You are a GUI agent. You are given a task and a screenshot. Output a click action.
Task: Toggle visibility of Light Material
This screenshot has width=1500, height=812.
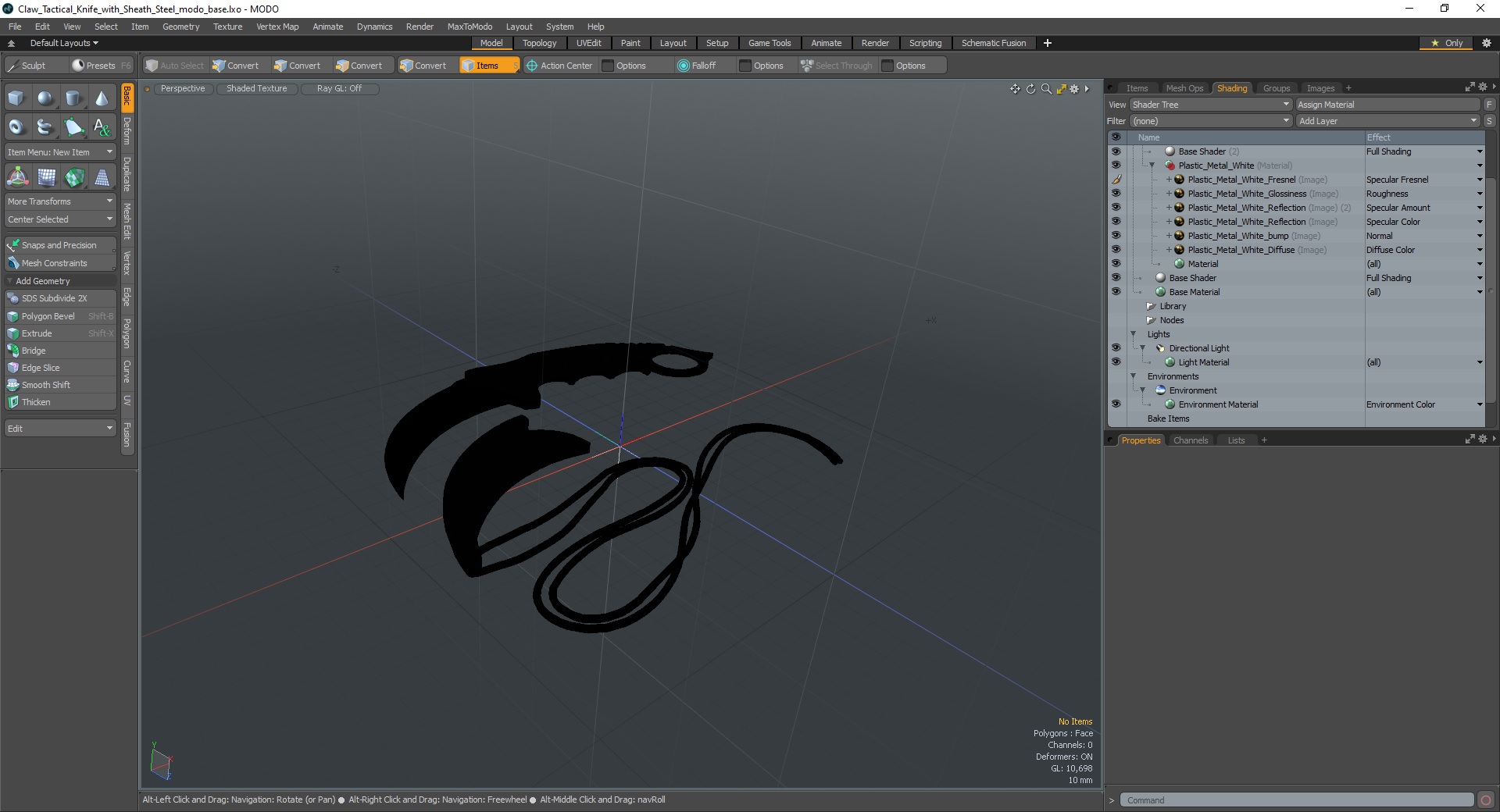tap(1116, 362)
